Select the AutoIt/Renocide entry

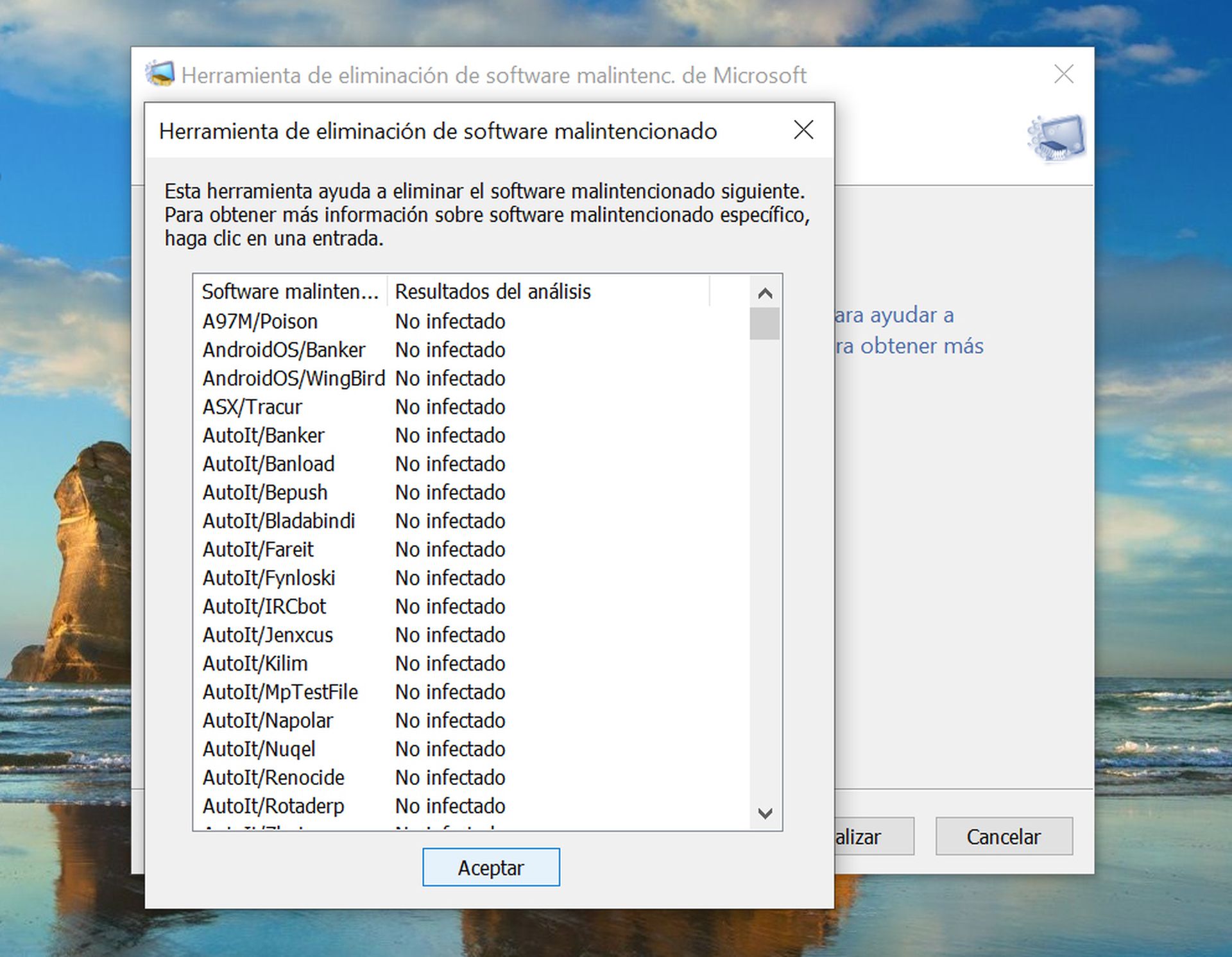tap(272, 777)
